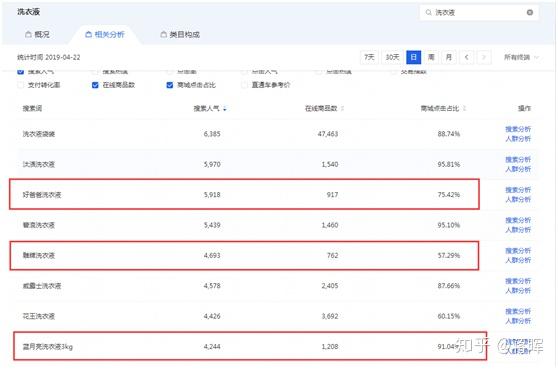The image size is (558, 369).
Task: Open 人群分析 for 雕牌洗衣液 row
Action: coord(518,260)
